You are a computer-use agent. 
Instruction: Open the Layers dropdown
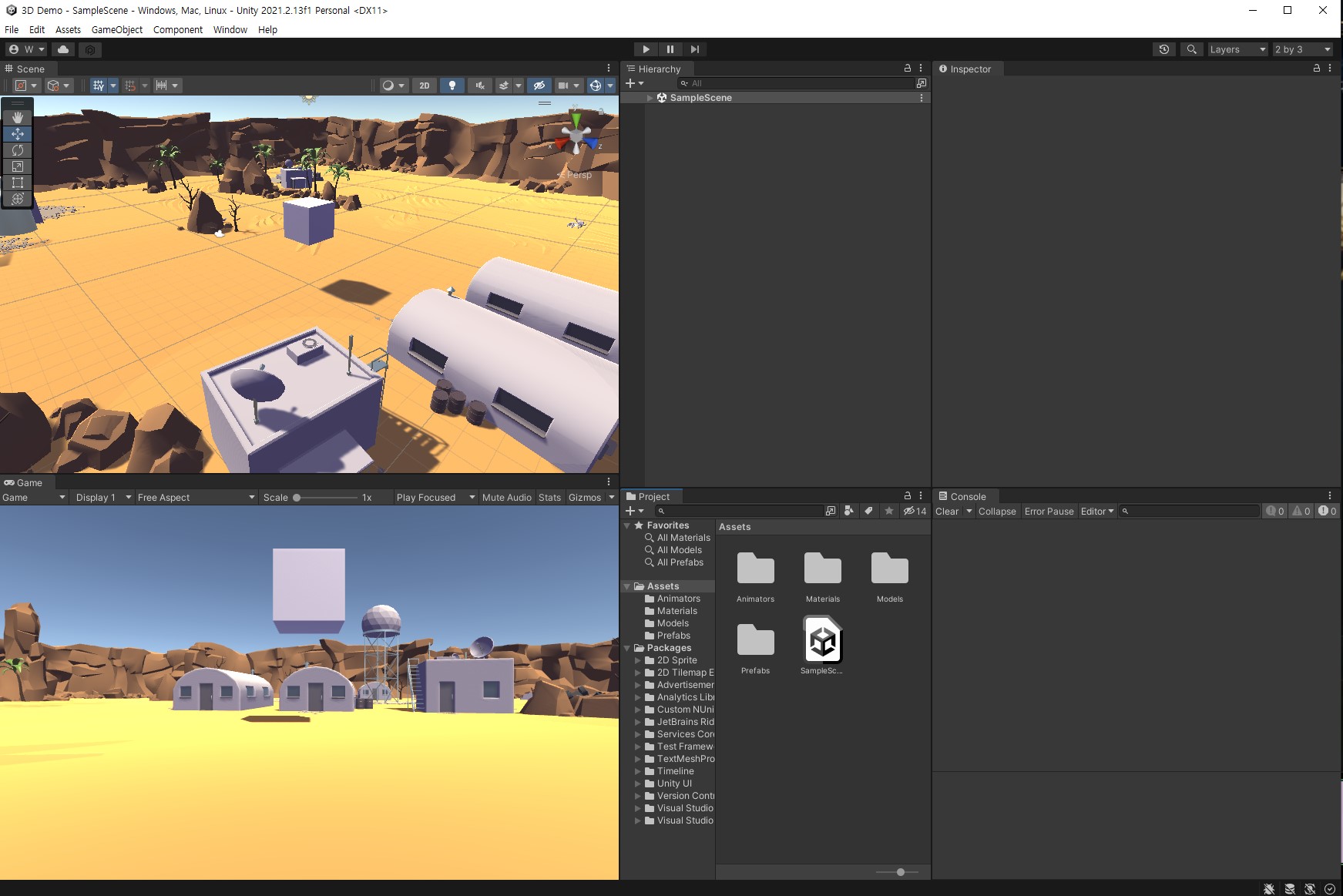pos(1237,49)
